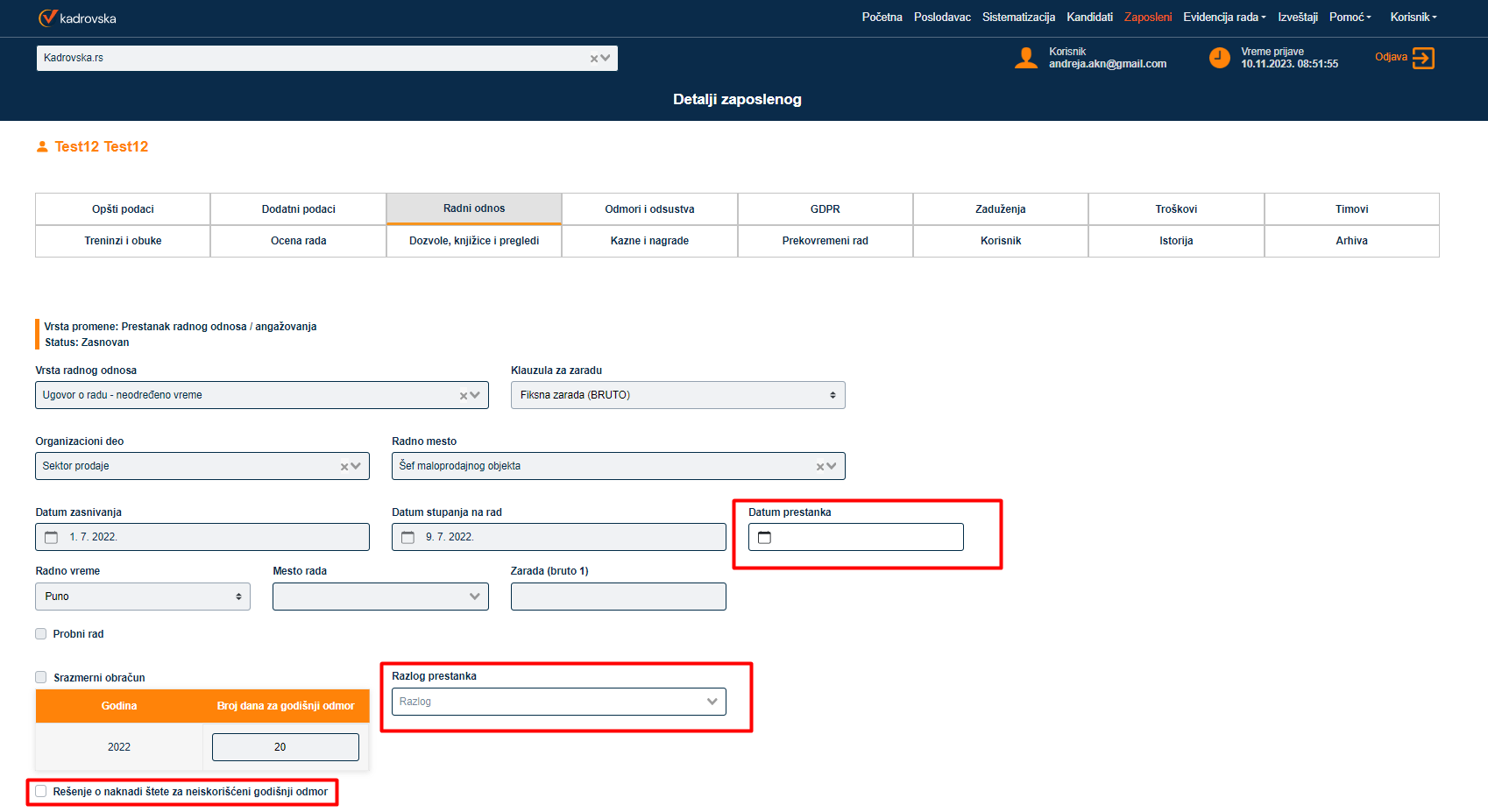Click the user profile avatar icon

[x=1025, y=58]
